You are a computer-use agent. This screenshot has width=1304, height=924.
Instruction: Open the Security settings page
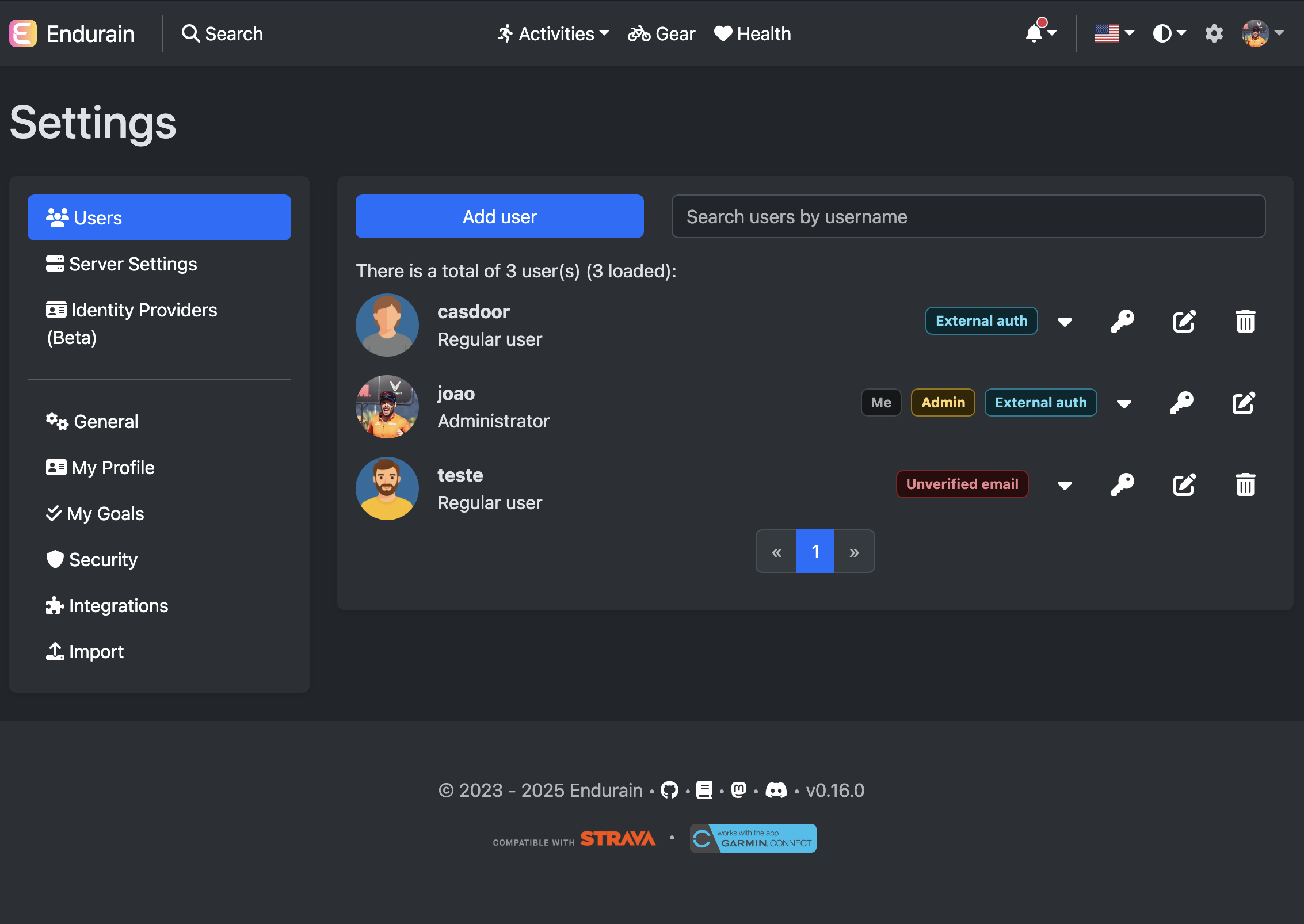coord(103,559)
